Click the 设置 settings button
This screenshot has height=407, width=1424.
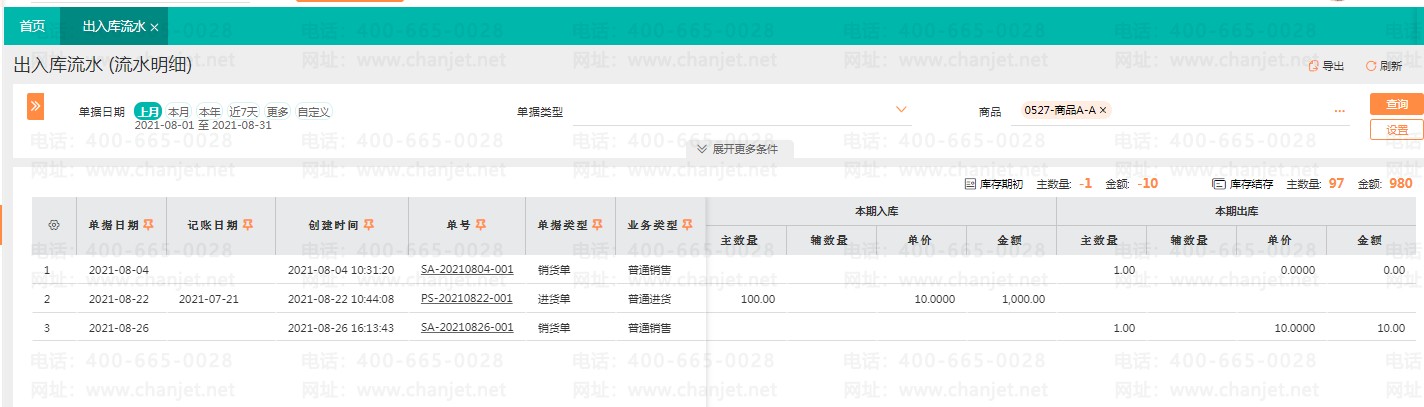coord(1397,130)
